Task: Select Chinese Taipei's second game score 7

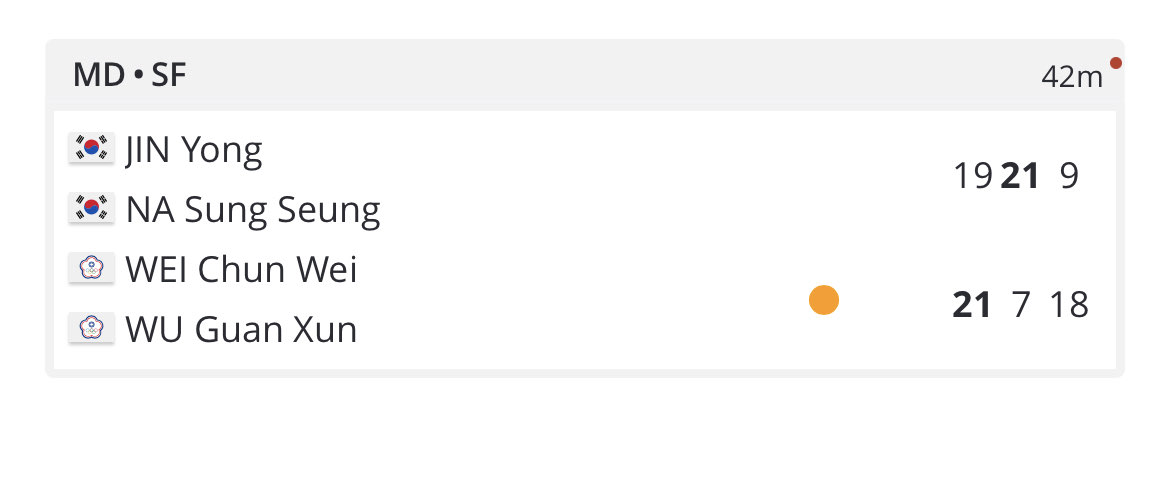Action: [x=1021, y=306]
